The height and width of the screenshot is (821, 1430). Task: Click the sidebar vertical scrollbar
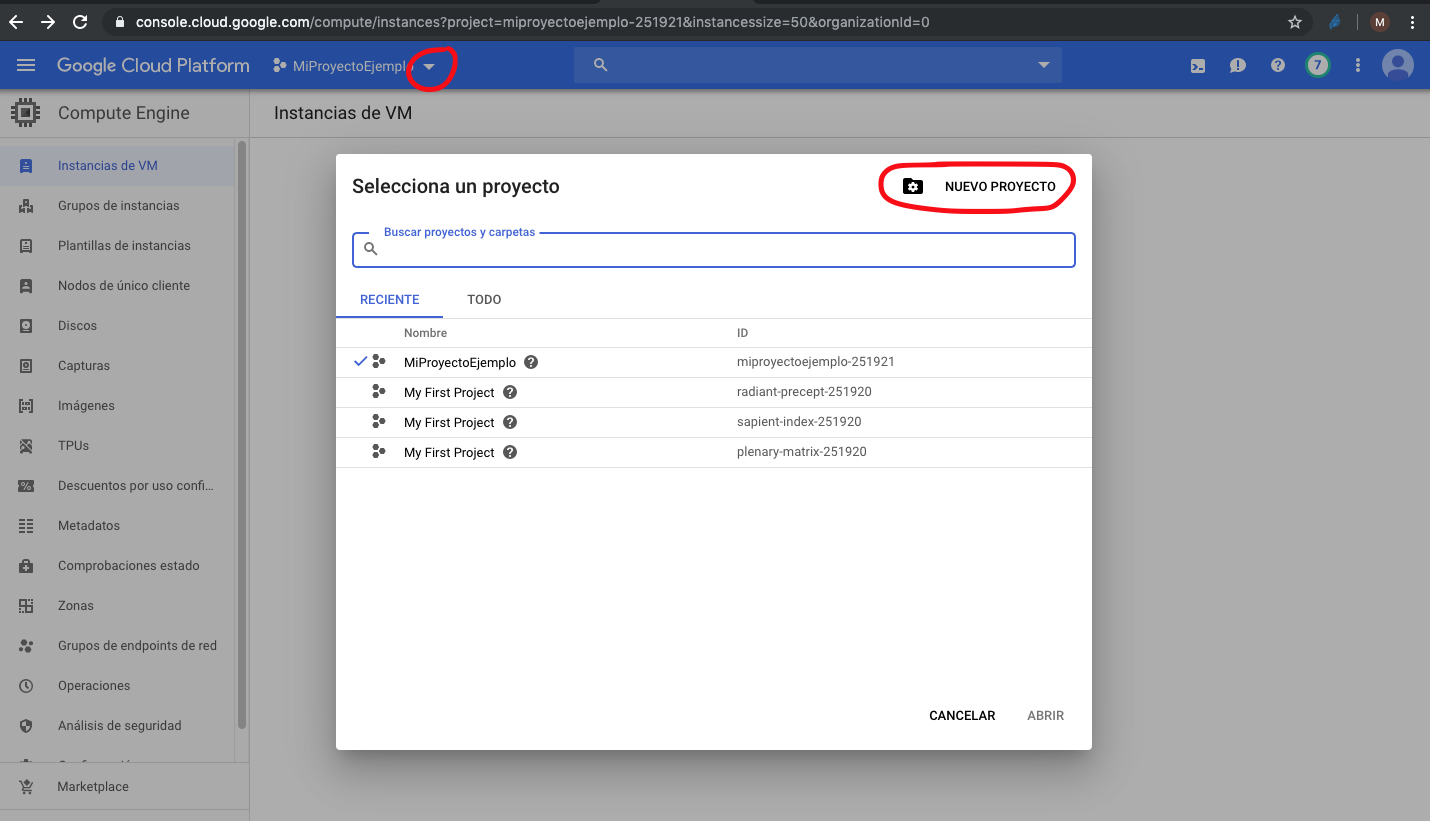pos(242,435)
